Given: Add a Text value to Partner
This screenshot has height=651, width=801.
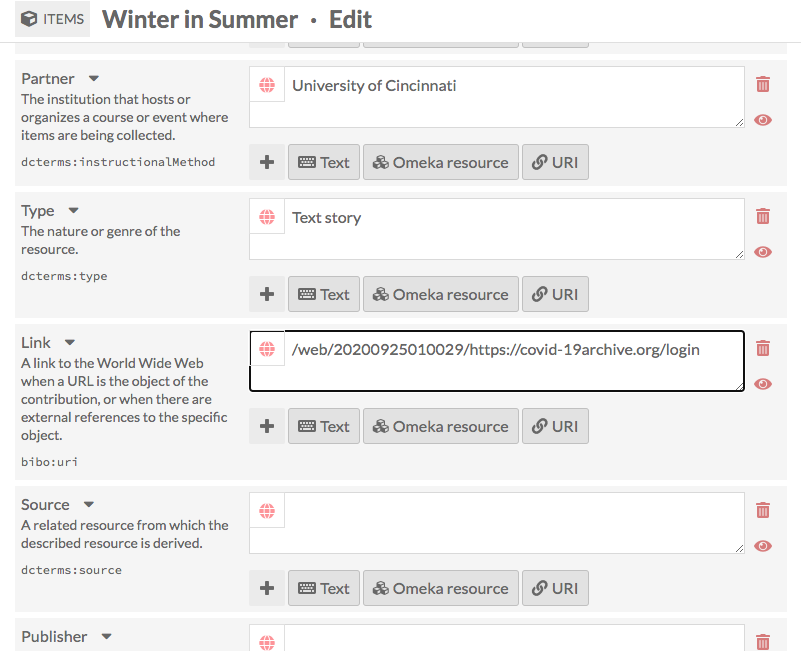Looking at the screenshot, I should 324,162.
